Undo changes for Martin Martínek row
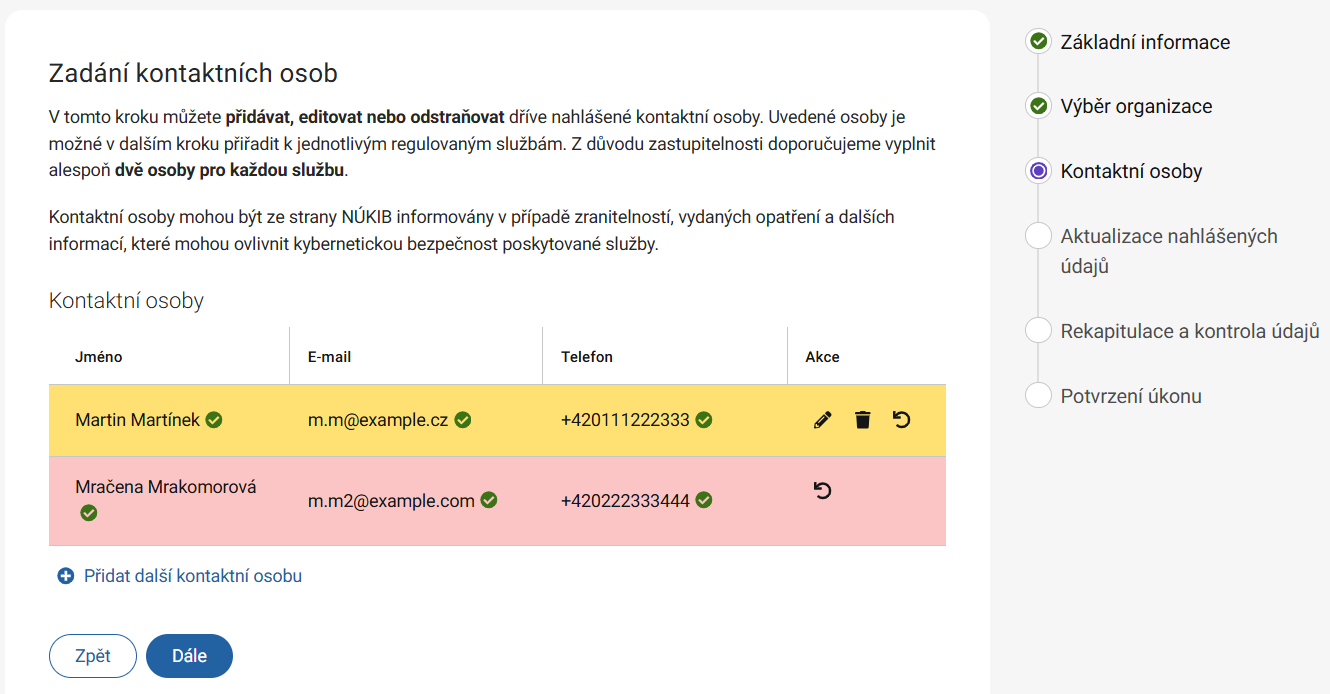Viewport: 1330px width, 694px height. pyautogui.click(x=902, y=420)
